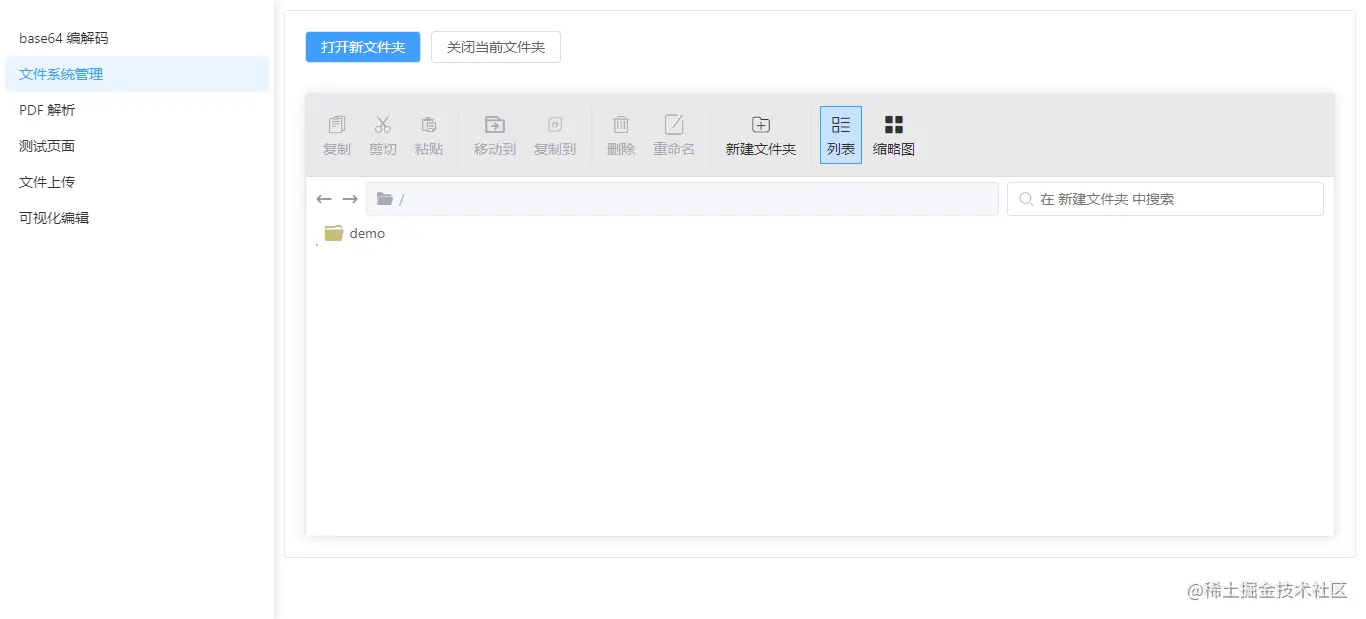
Task: Click the 移动到 (move to) icon
Action: (495, 125)
